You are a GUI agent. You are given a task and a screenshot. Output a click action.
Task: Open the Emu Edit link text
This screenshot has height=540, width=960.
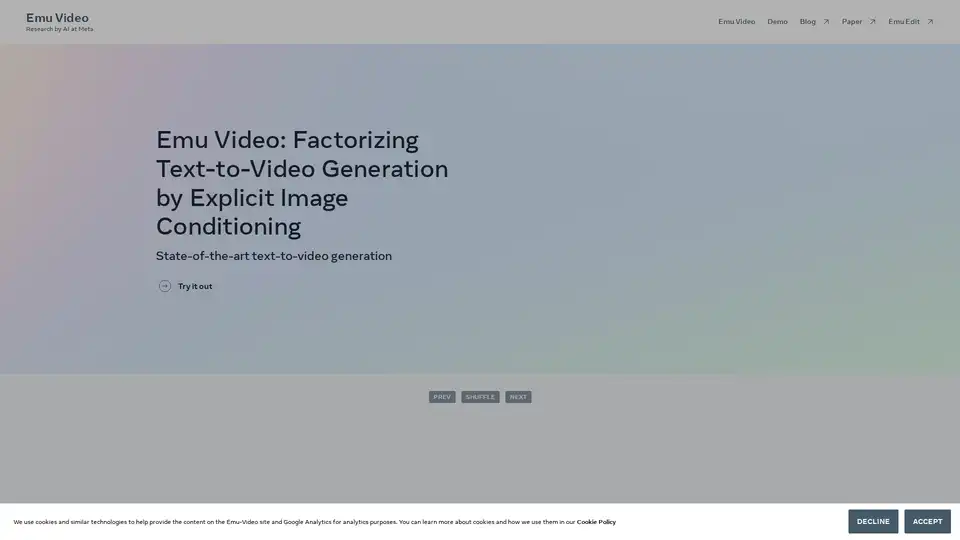[903, 21]
